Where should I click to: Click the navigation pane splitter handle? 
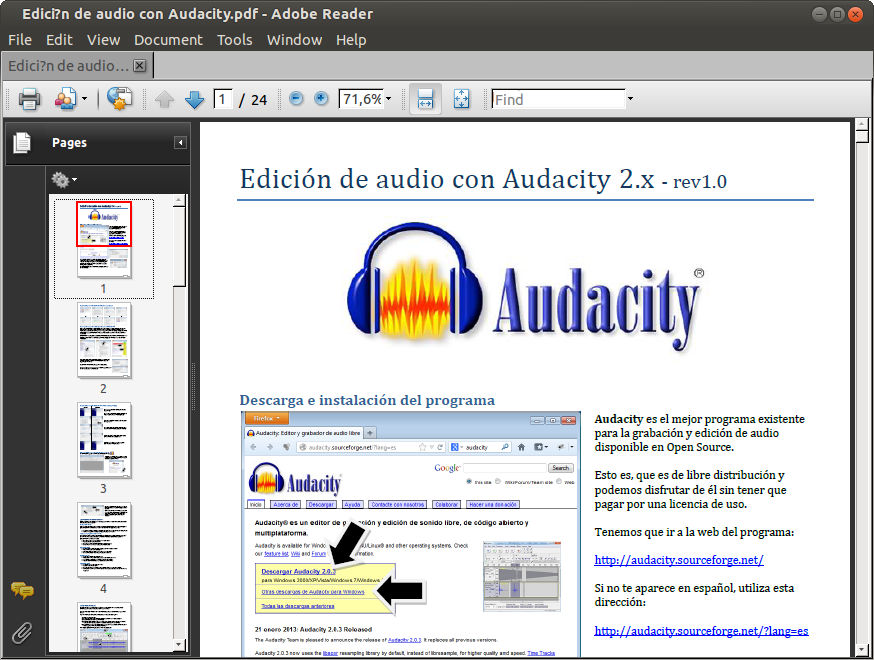[194, 387]
